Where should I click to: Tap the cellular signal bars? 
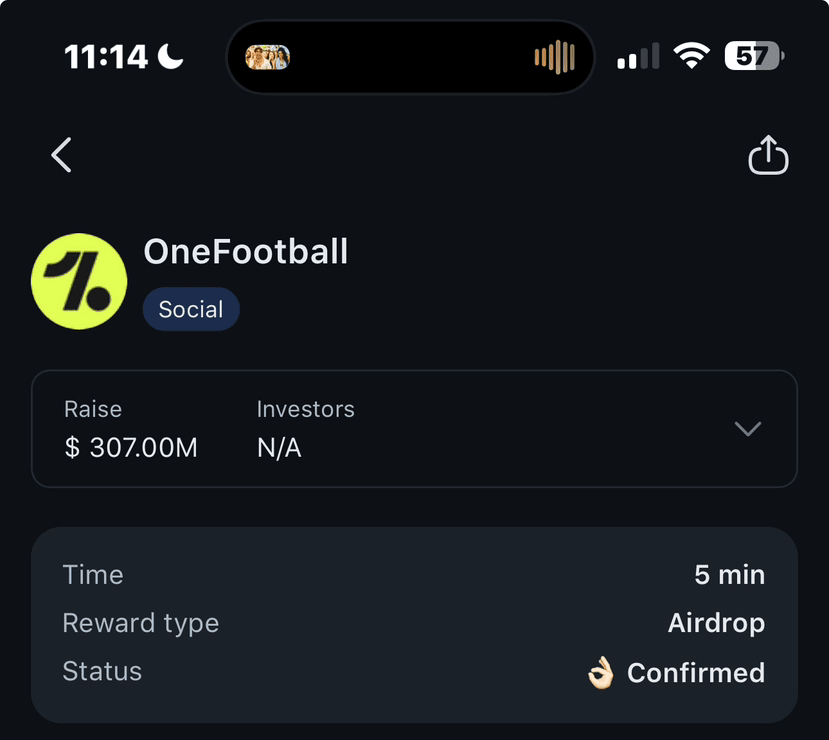pos(638,57)
